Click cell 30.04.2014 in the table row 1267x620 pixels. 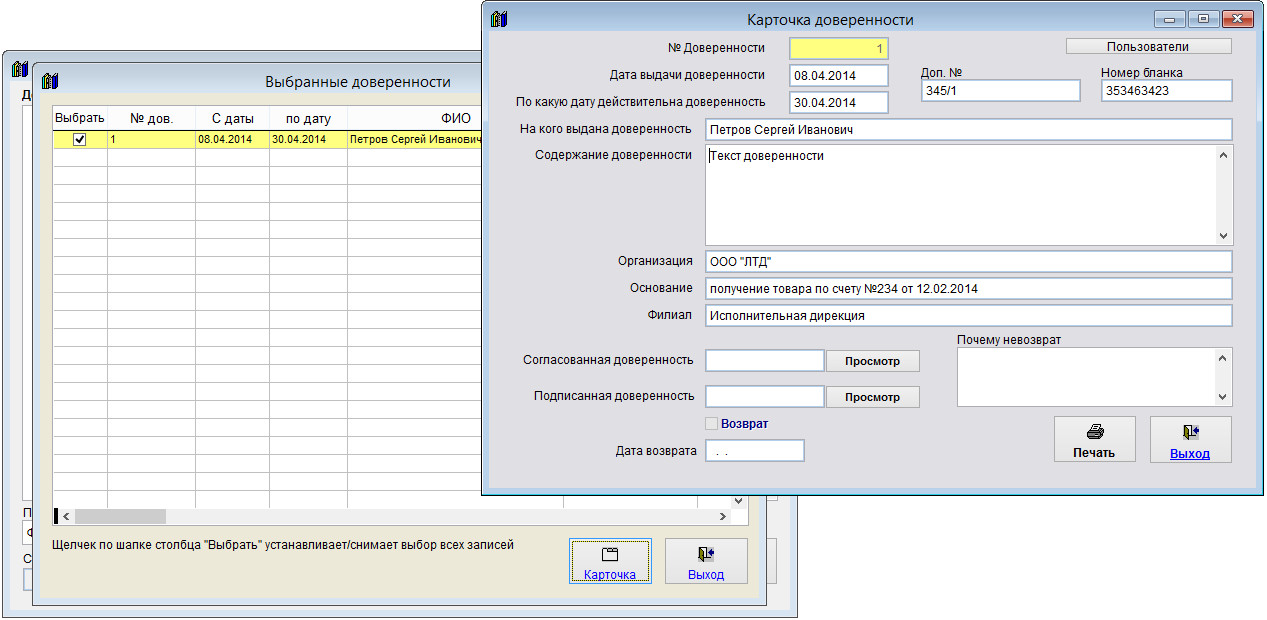pos(308,140)
